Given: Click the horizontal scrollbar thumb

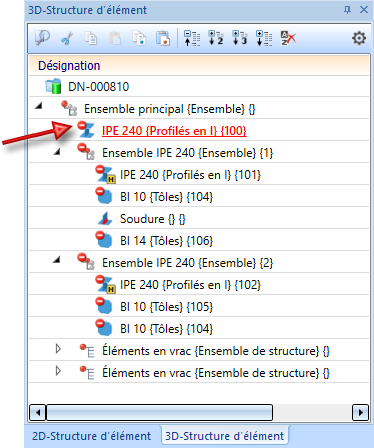Looking at the screenshot, I should [159, 413].
